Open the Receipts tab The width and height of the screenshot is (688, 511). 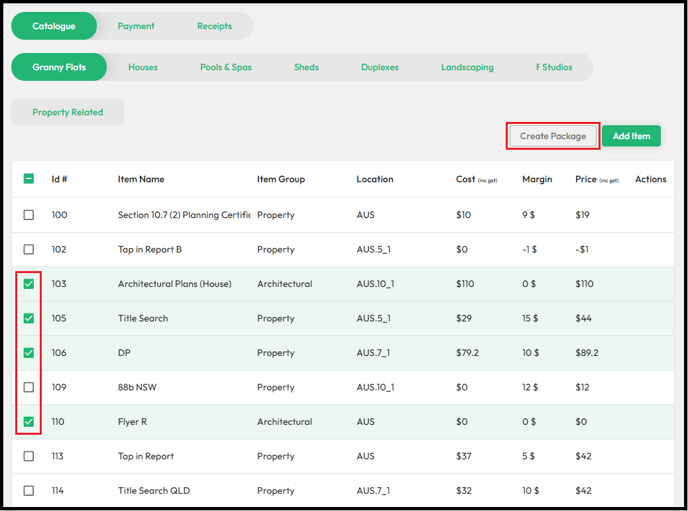coord(215,26)
